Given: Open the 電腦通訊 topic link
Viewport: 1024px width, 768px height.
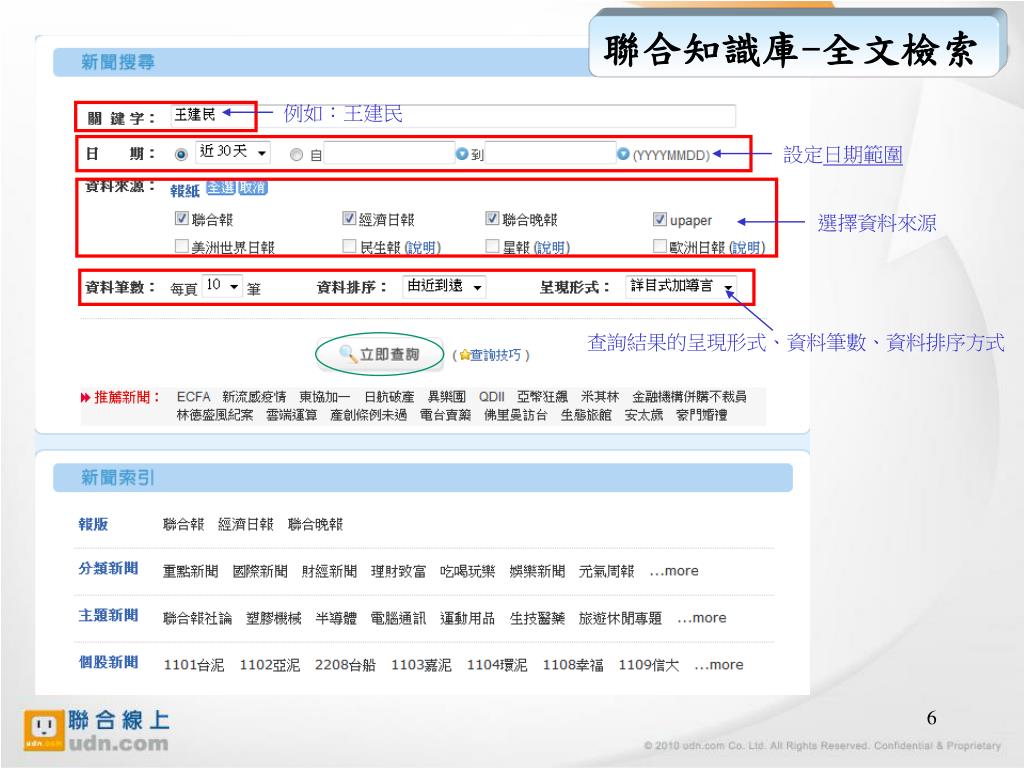Looking at the screenshot, I should [x=398, y=618].
